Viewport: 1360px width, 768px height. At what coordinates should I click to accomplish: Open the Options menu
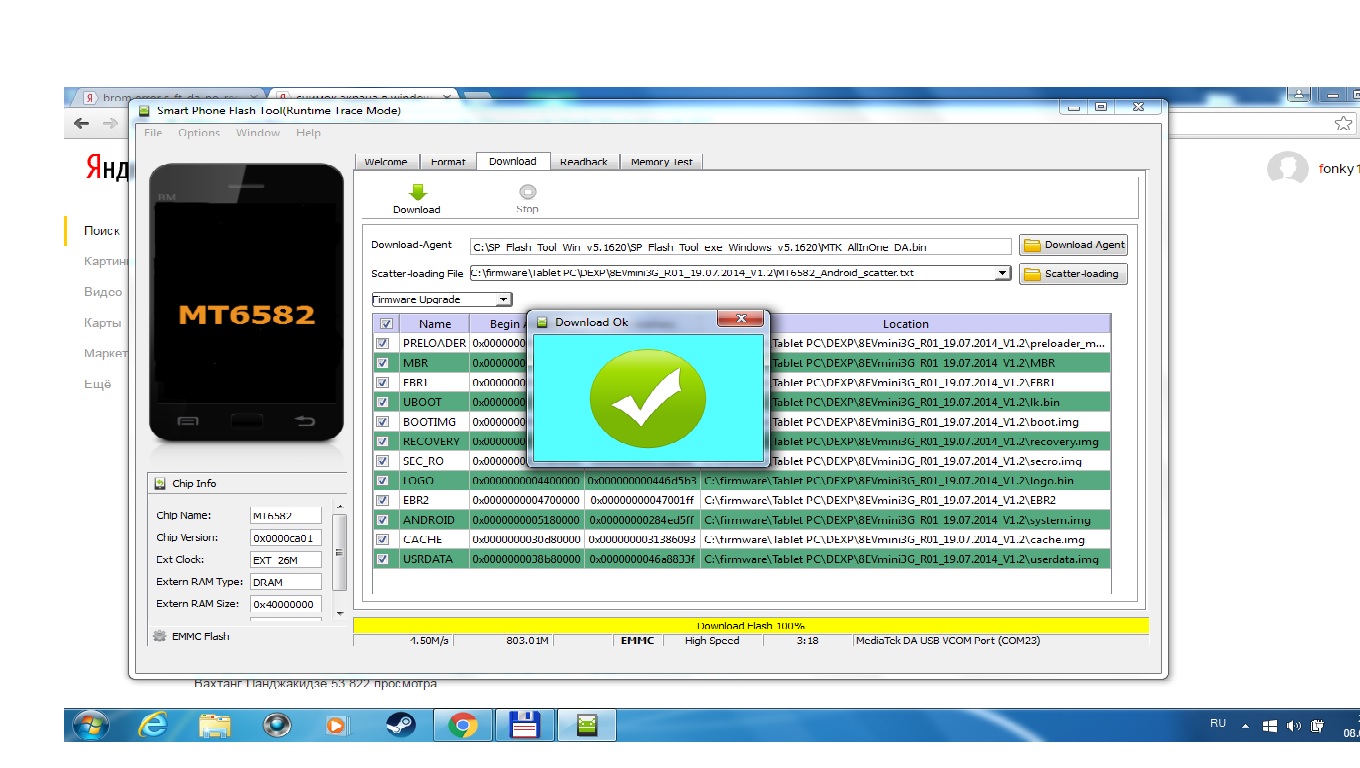199,133
